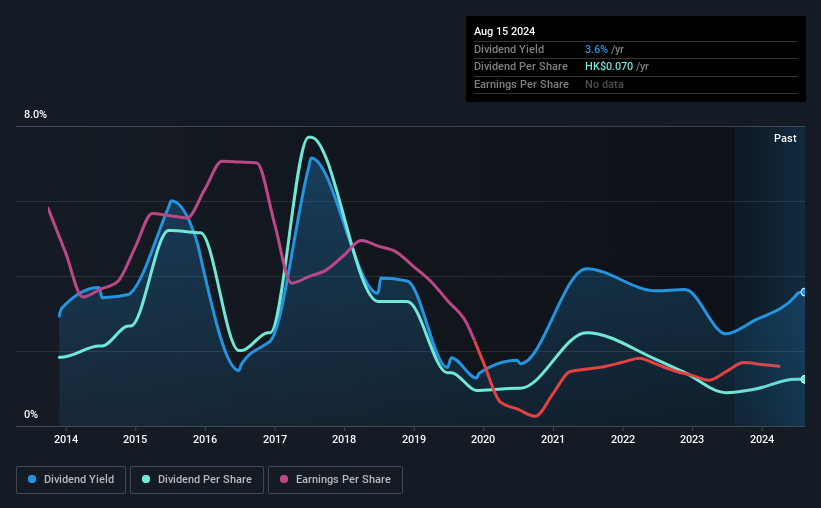Click the 2019 x-axis label

[x=414, y=439]
